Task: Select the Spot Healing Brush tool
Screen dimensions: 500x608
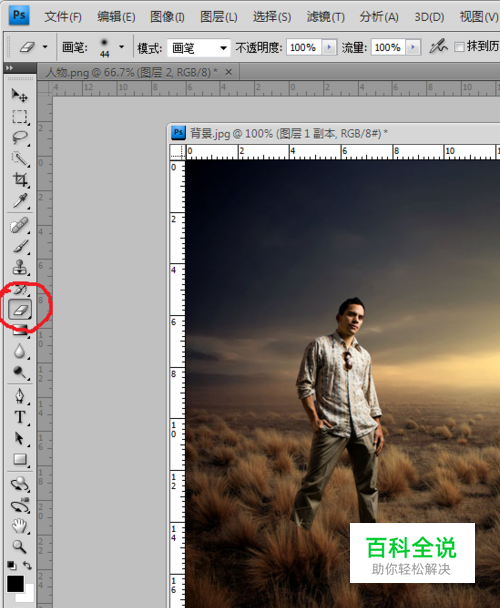Action: click(x=19, y=225)
